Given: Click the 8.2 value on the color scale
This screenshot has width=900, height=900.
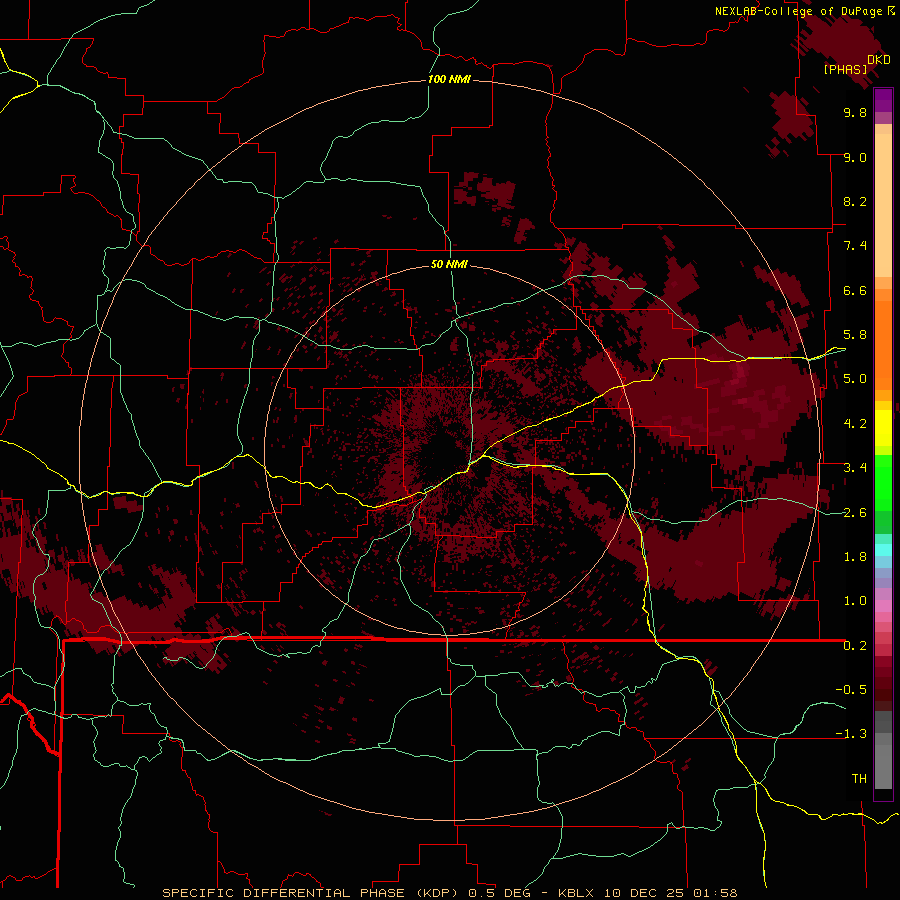Looking at the screenshot, I should pos(855,201).
